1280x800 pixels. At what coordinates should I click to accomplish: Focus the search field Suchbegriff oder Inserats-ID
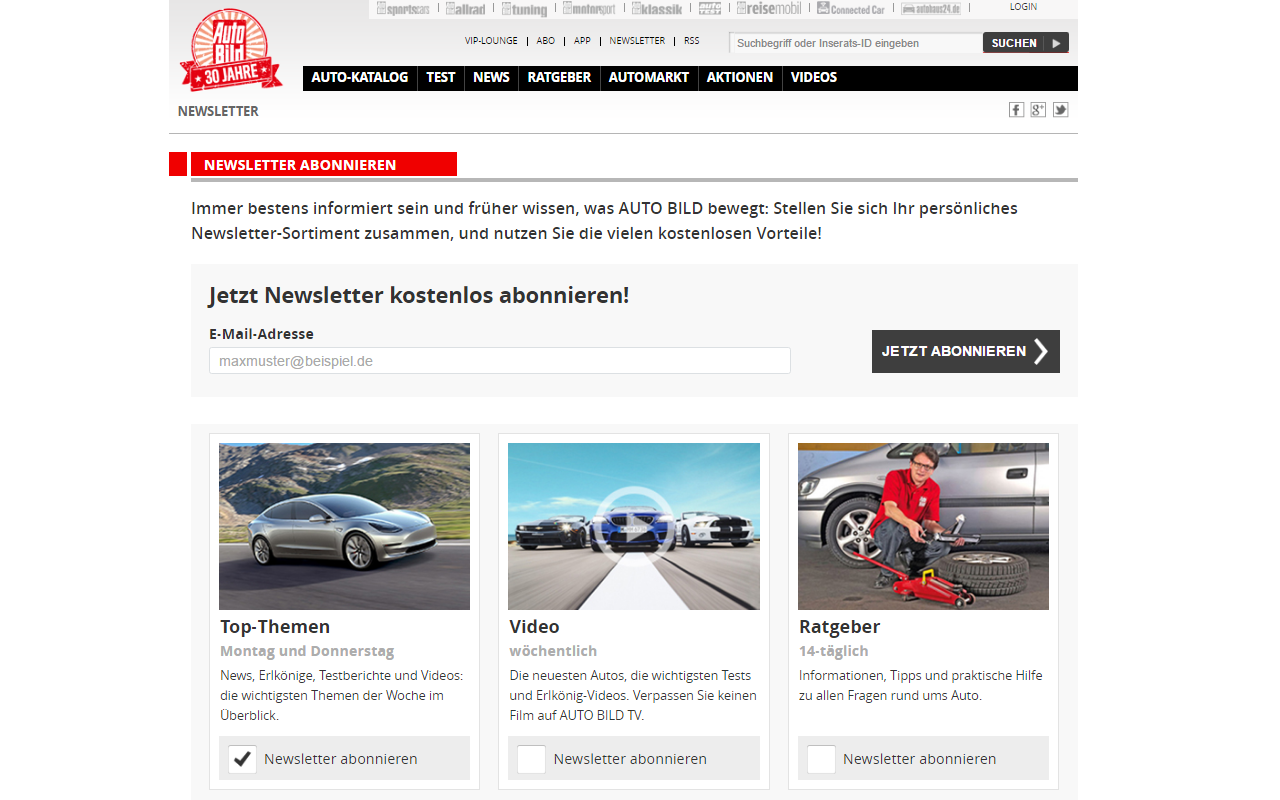(x=856, y=43)
